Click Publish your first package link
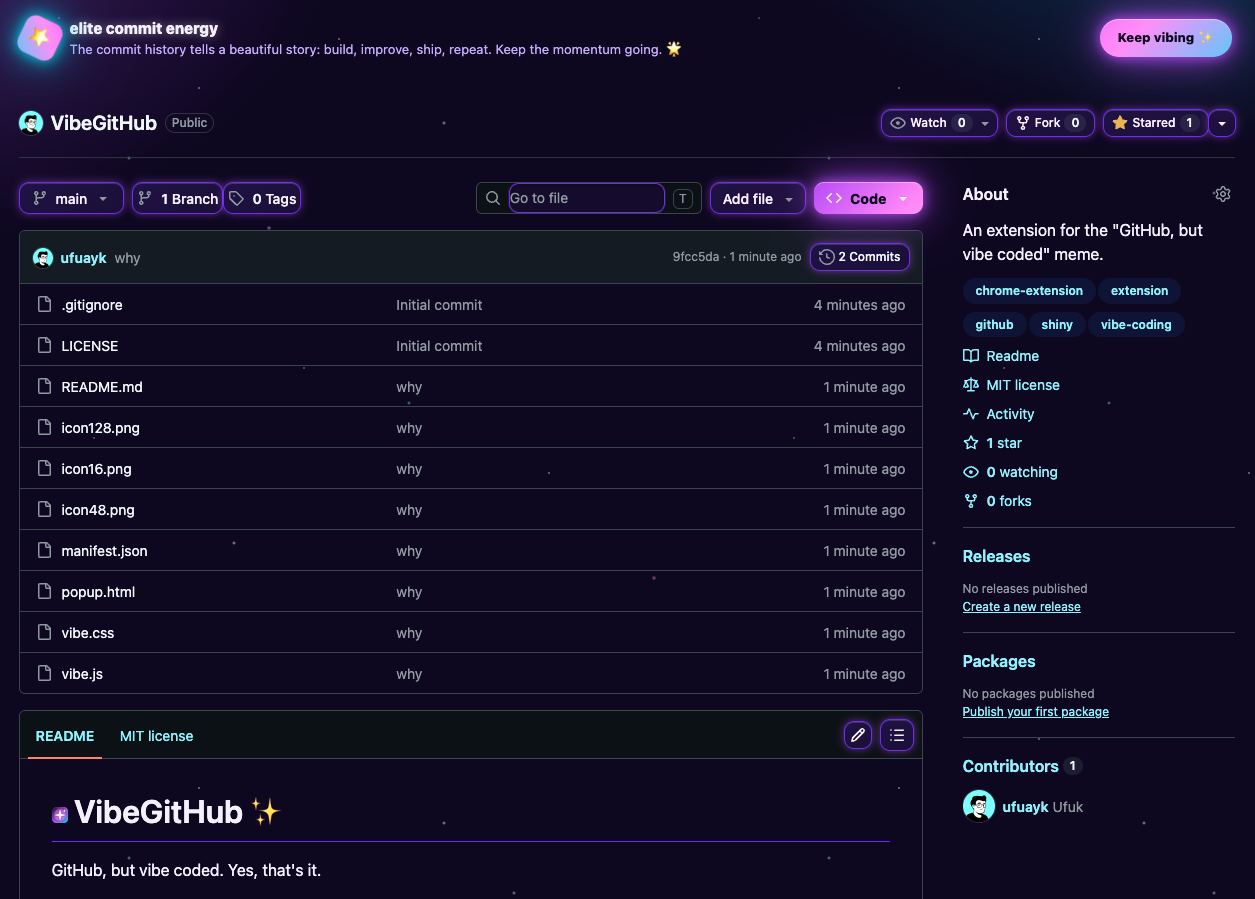 (1036, 712)
